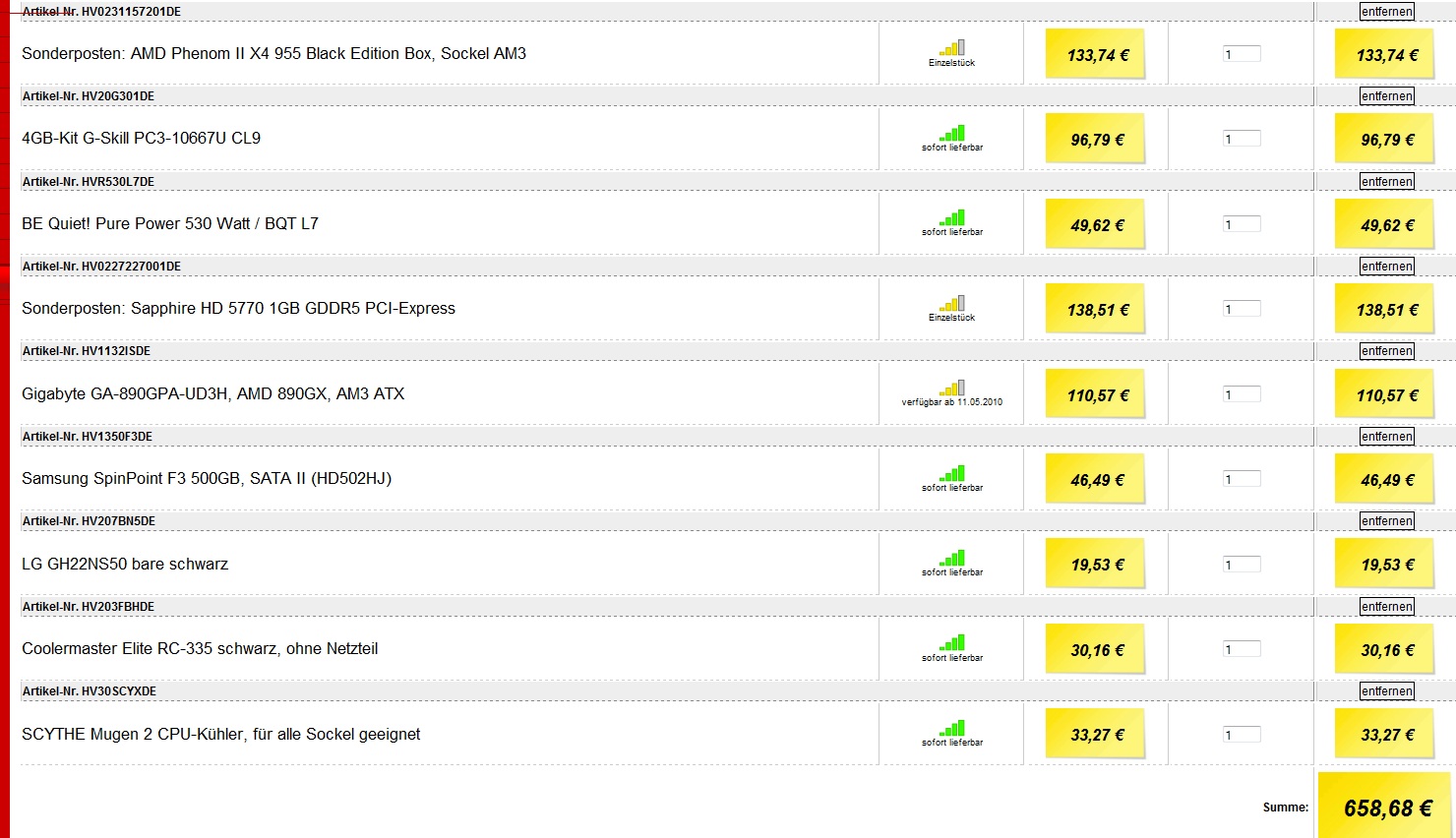Click availability bars icon for AMD Phenom II X4 955

[x=952, y=47]
